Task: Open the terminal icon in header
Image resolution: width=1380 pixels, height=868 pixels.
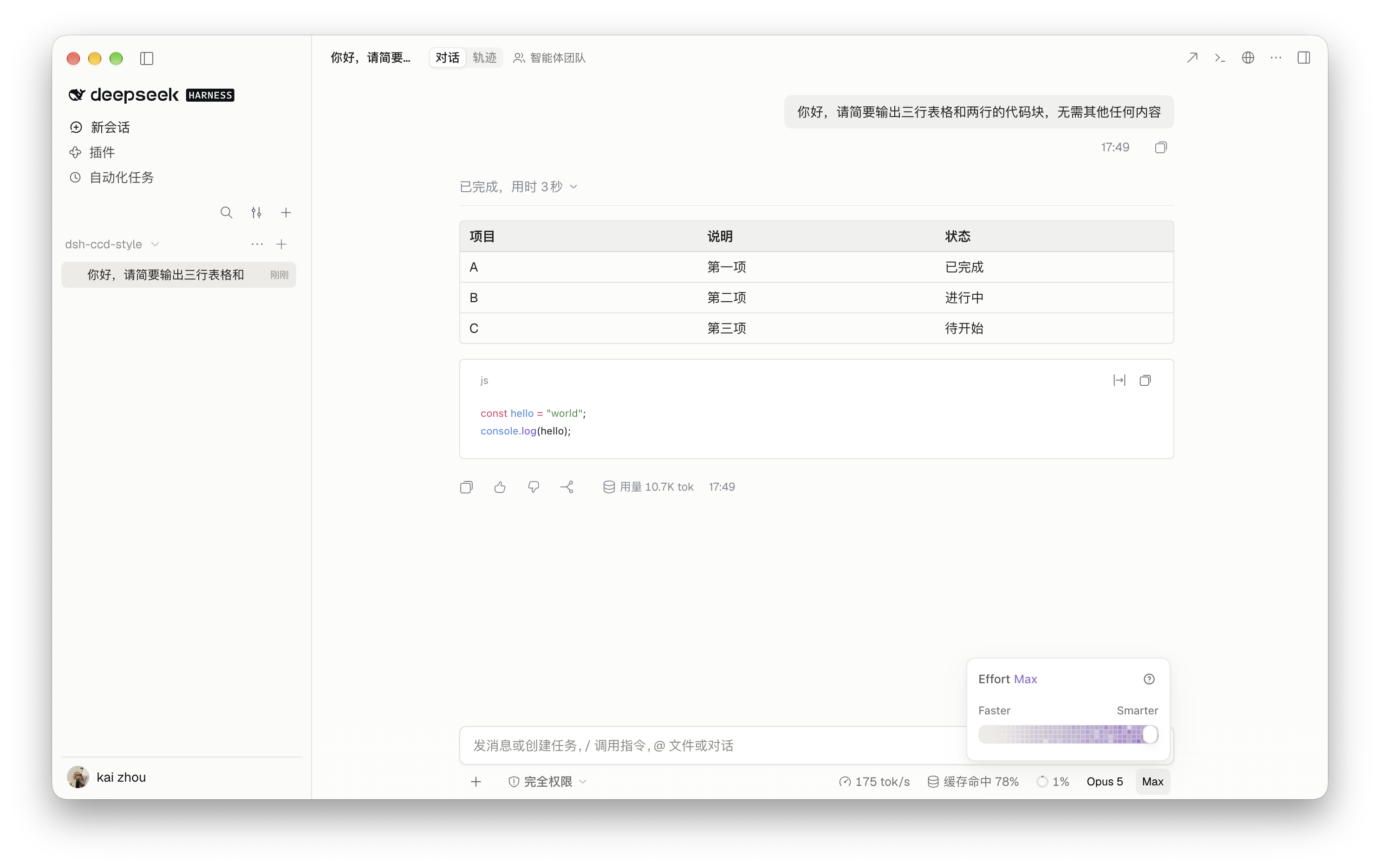Action: pos(1220,58)
